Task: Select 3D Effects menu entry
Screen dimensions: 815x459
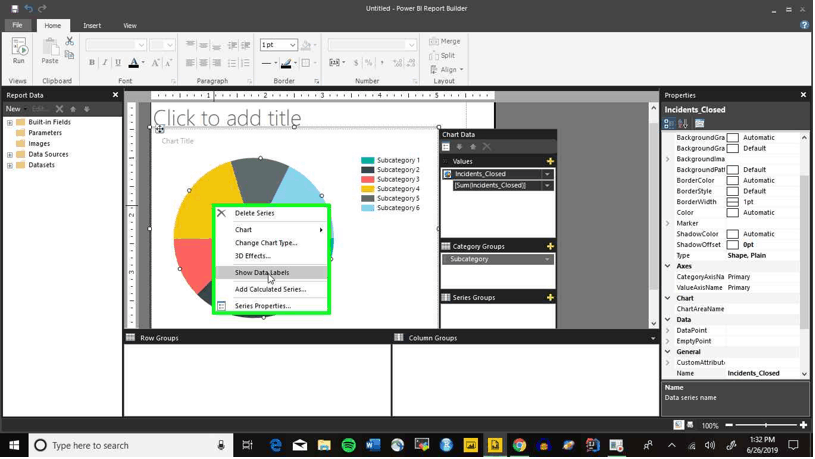Action: point(271,256)
